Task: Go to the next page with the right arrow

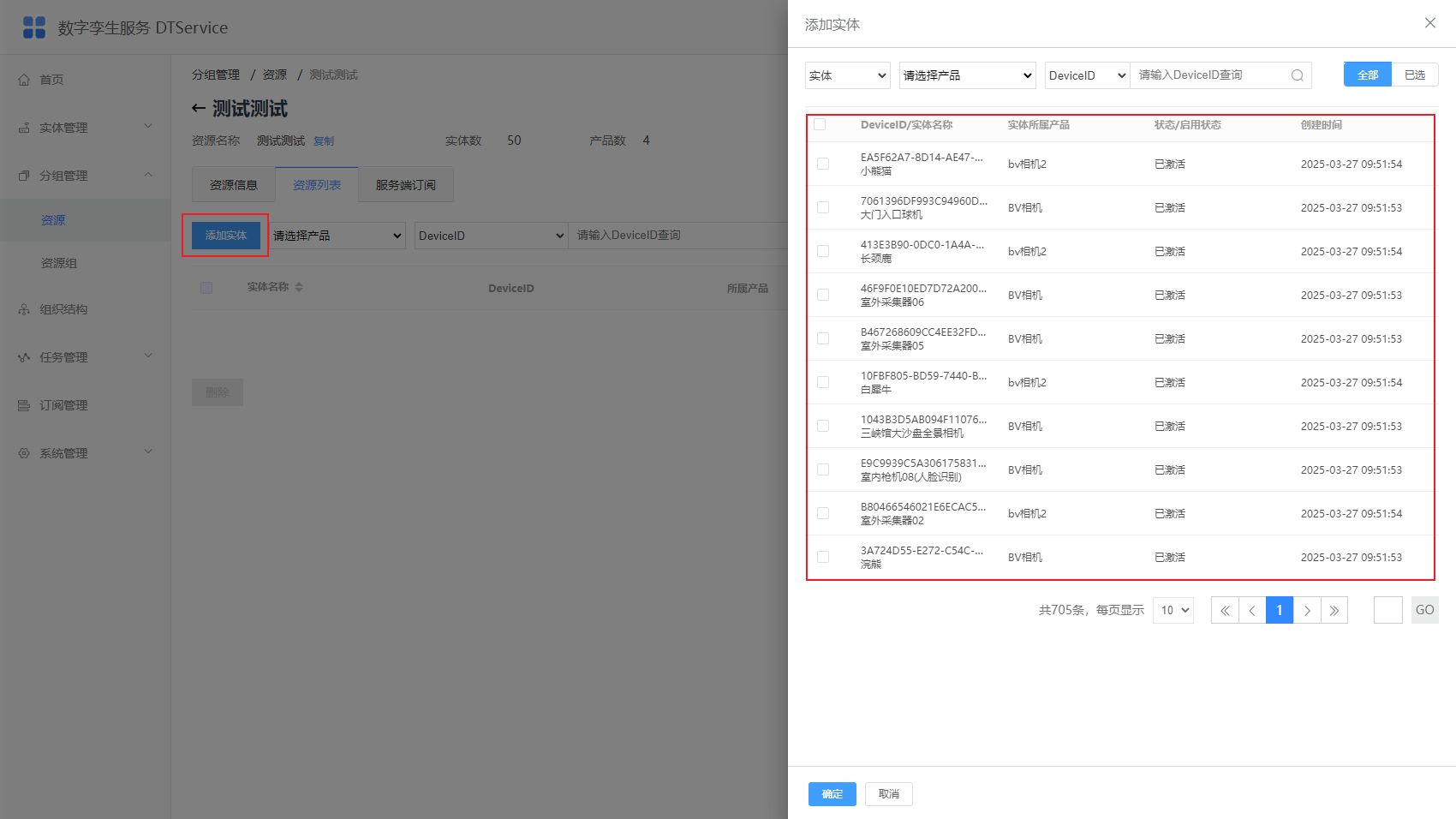Action: click(1307, 610)
